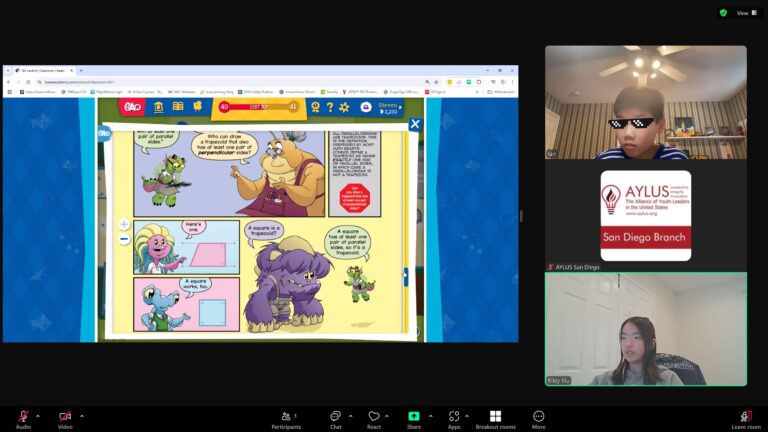The width and height of the screenshot is (768, 432).
Task: Click the purple avatar icon
Action: (366, 107)
